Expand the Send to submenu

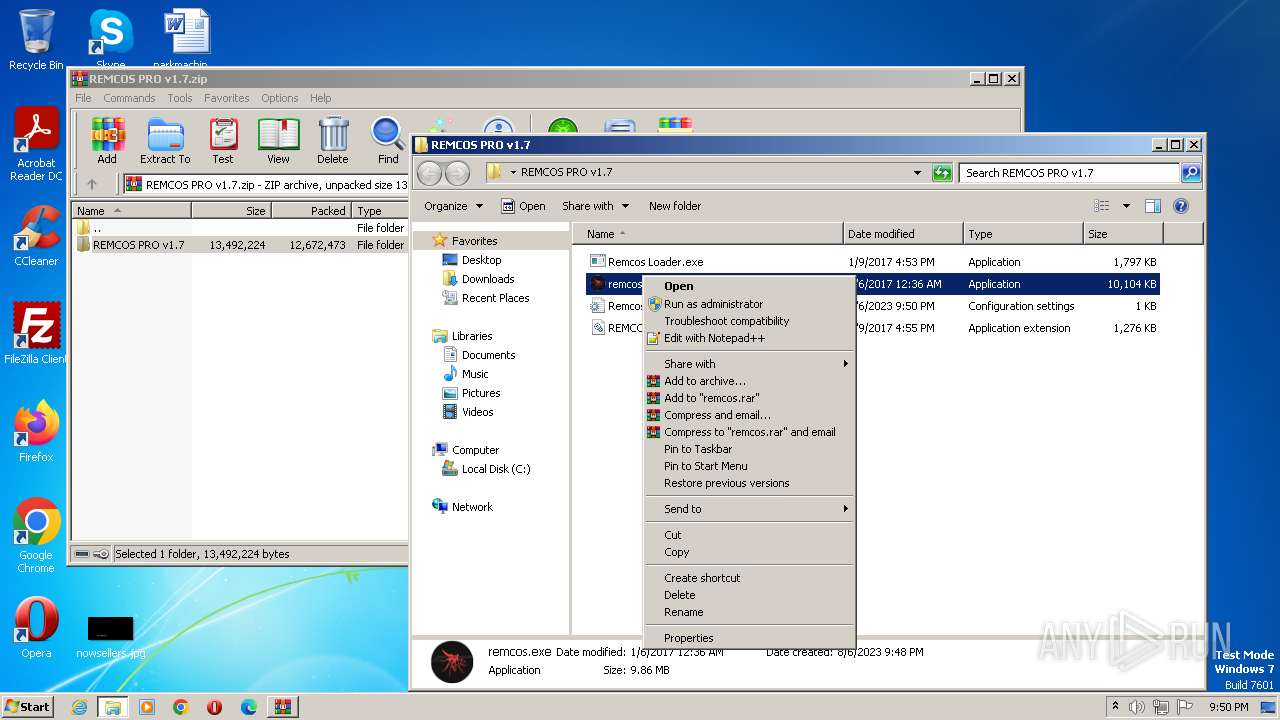(748, 509)
